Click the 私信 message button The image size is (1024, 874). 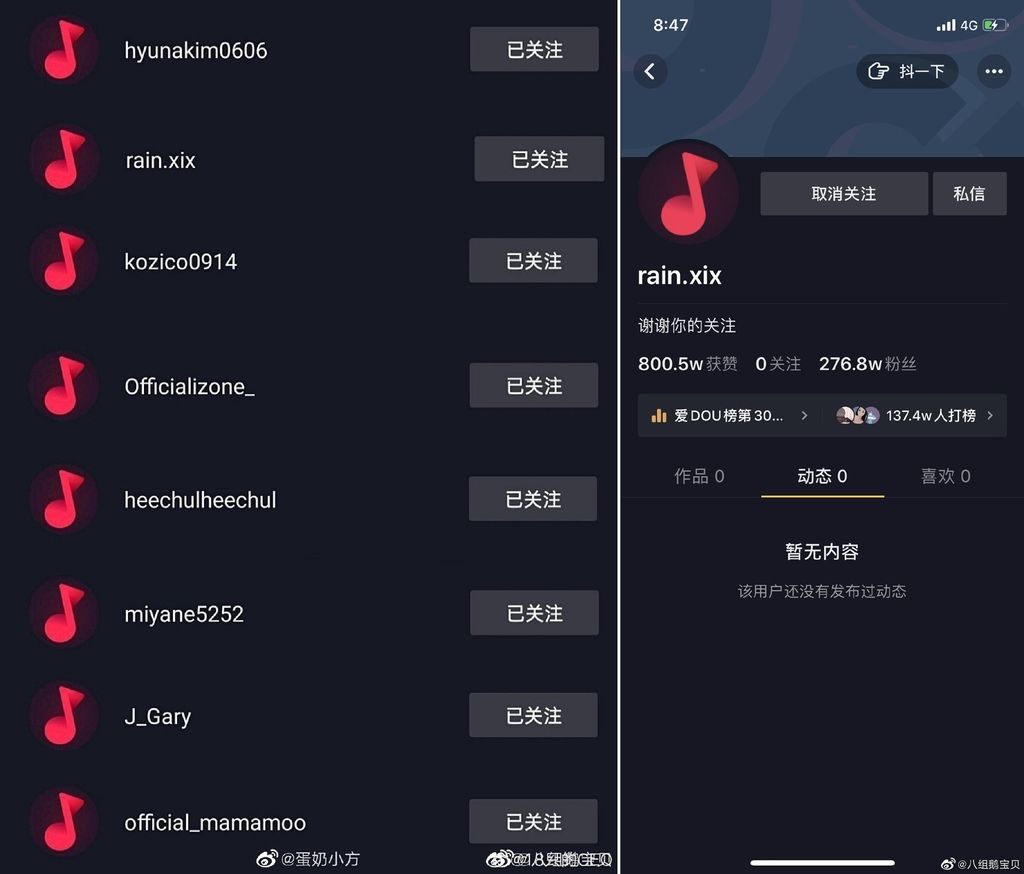pos(969,193)
